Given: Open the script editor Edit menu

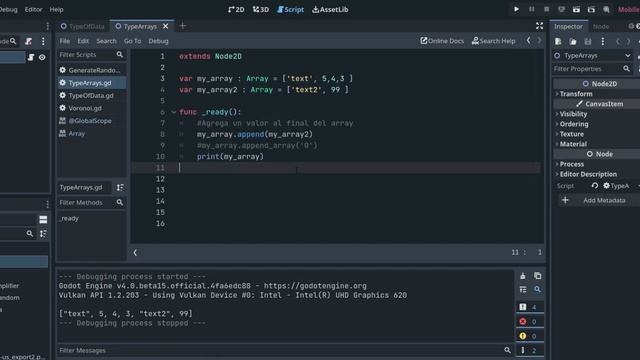Looking at the screenshot, I should point(83,41).
